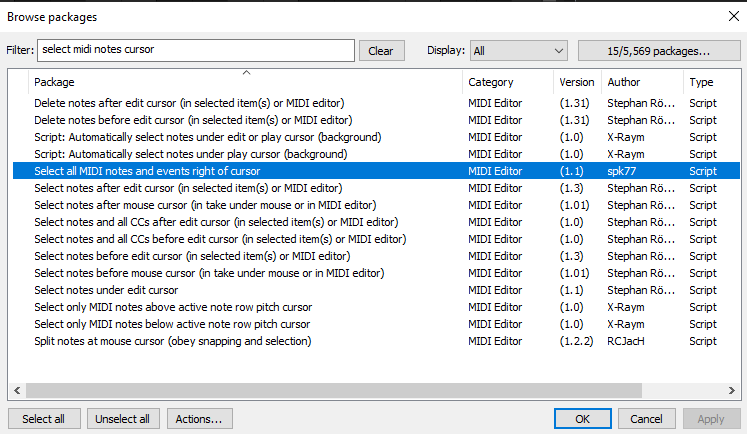Open the Display filter dropdown
This screenshot has width=747, height=434.
click(x=518, y=50)
